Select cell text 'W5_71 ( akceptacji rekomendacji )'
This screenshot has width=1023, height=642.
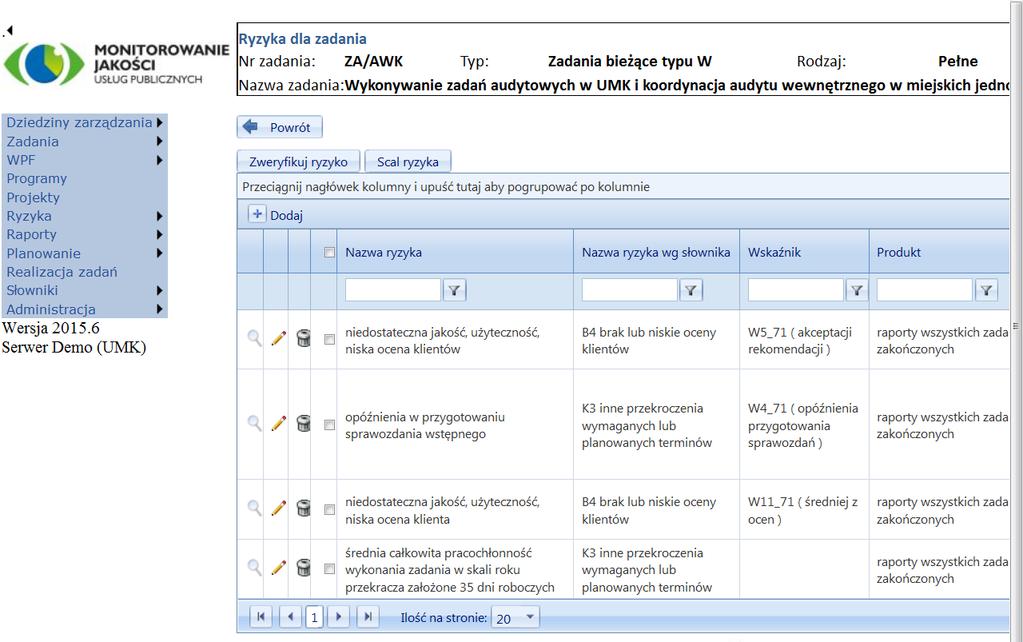pos(800,341)
